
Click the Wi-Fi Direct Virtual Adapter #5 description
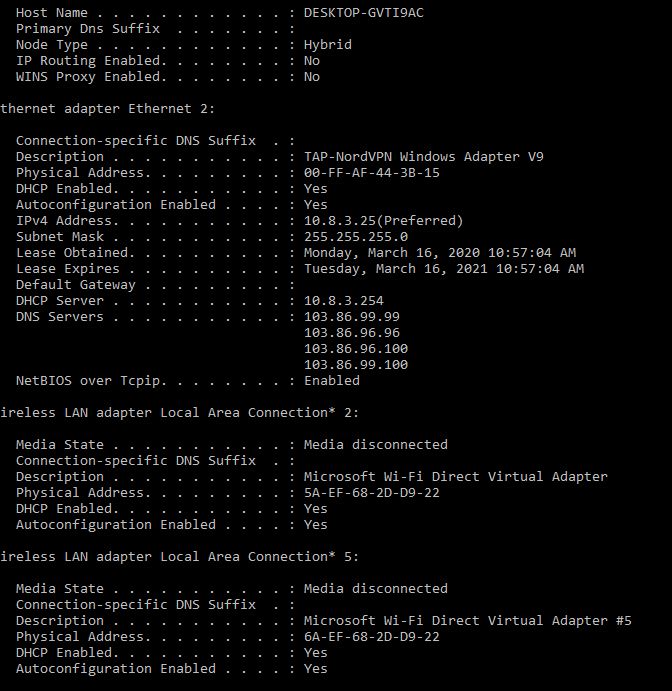point(468,621)
